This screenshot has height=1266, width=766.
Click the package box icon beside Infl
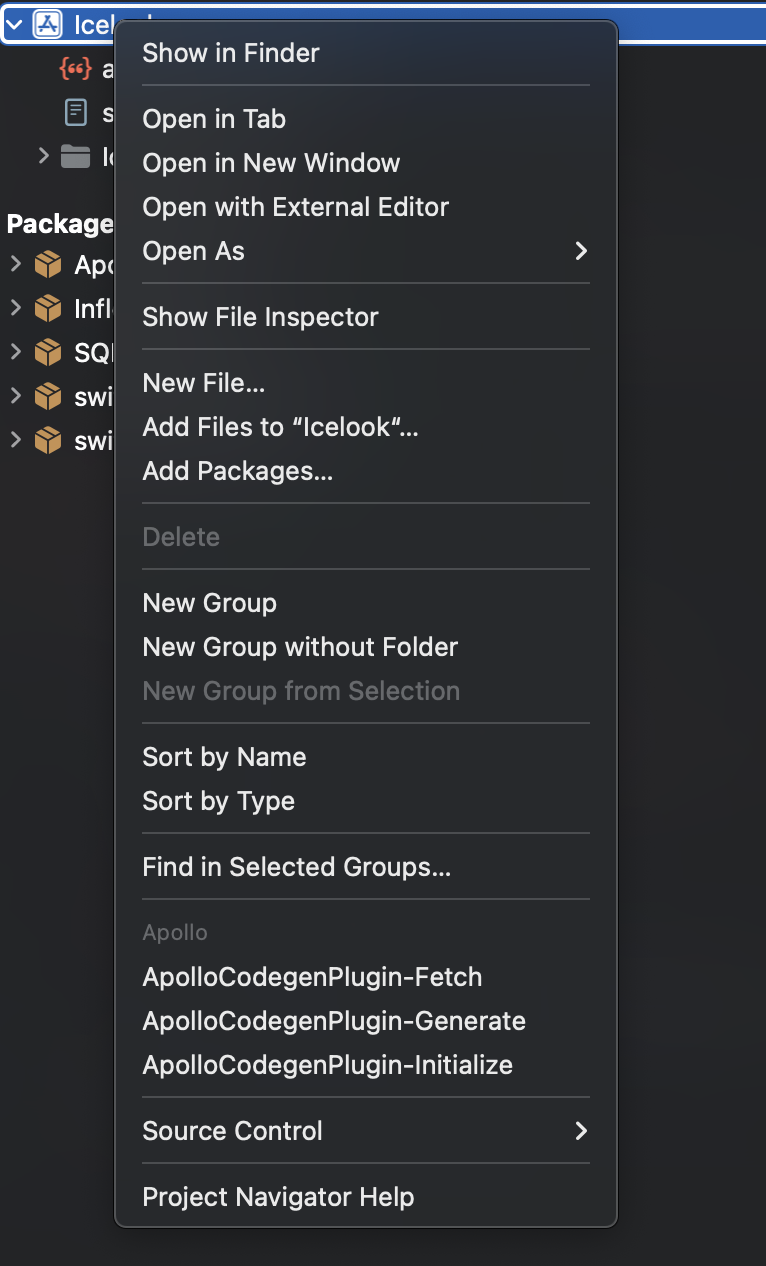click(48, 309)
